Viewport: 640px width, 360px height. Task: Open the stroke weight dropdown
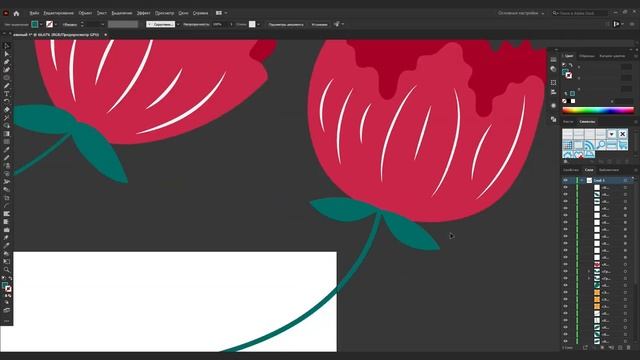[102, 24]
